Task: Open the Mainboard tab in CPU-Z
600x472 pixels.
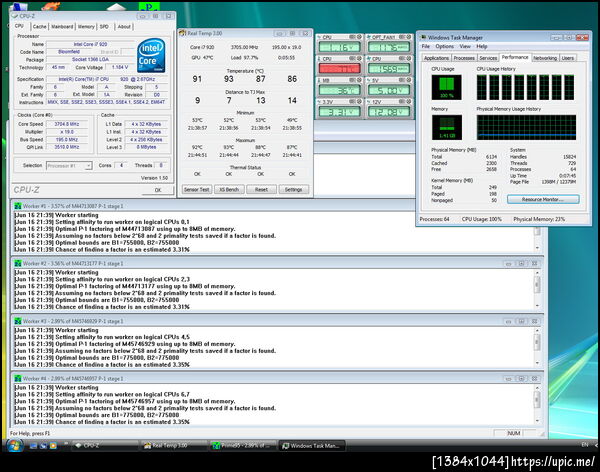Action: point(62,27)
